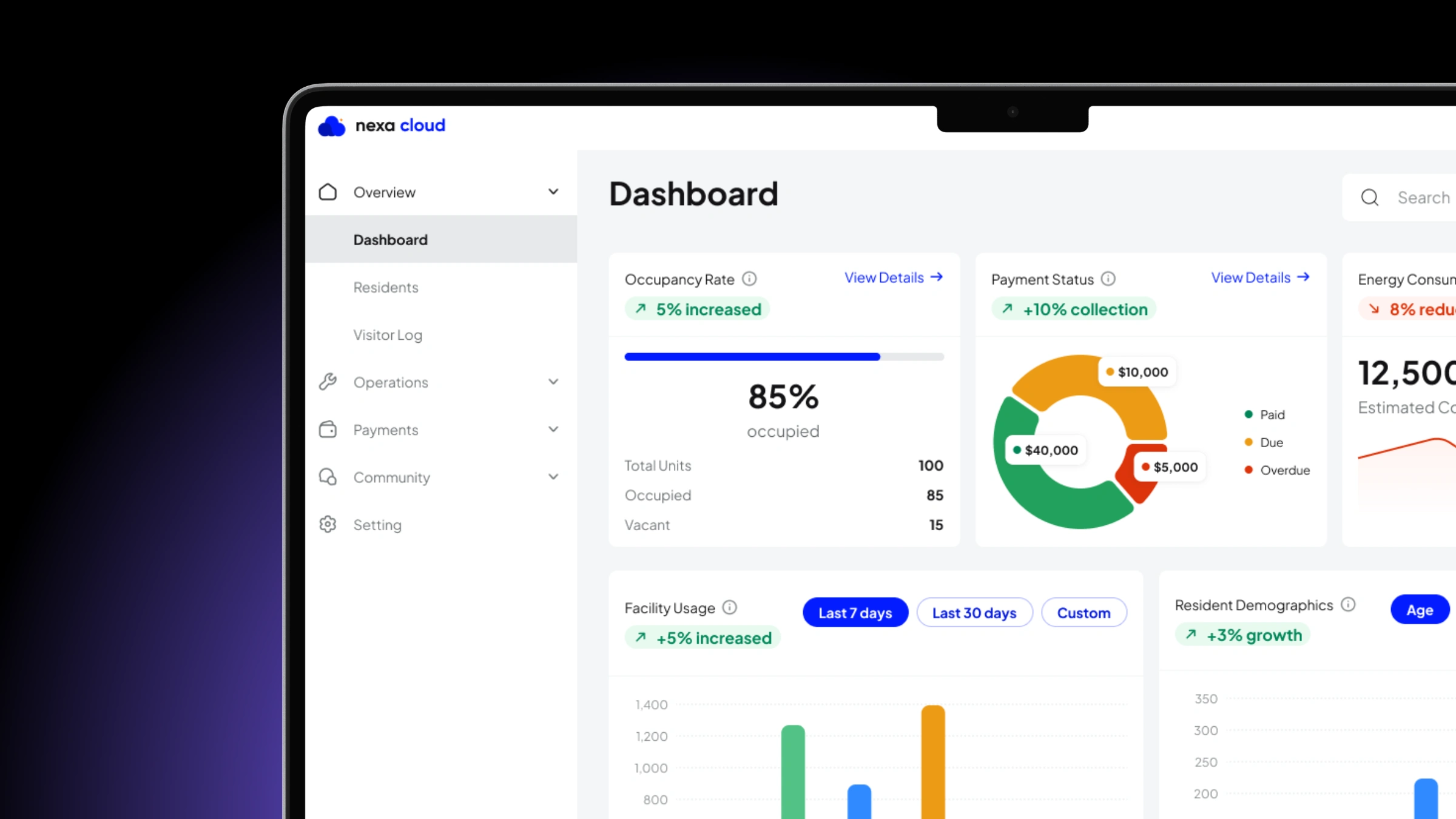Open Visitor Log in the sidebar

[388, 335]
